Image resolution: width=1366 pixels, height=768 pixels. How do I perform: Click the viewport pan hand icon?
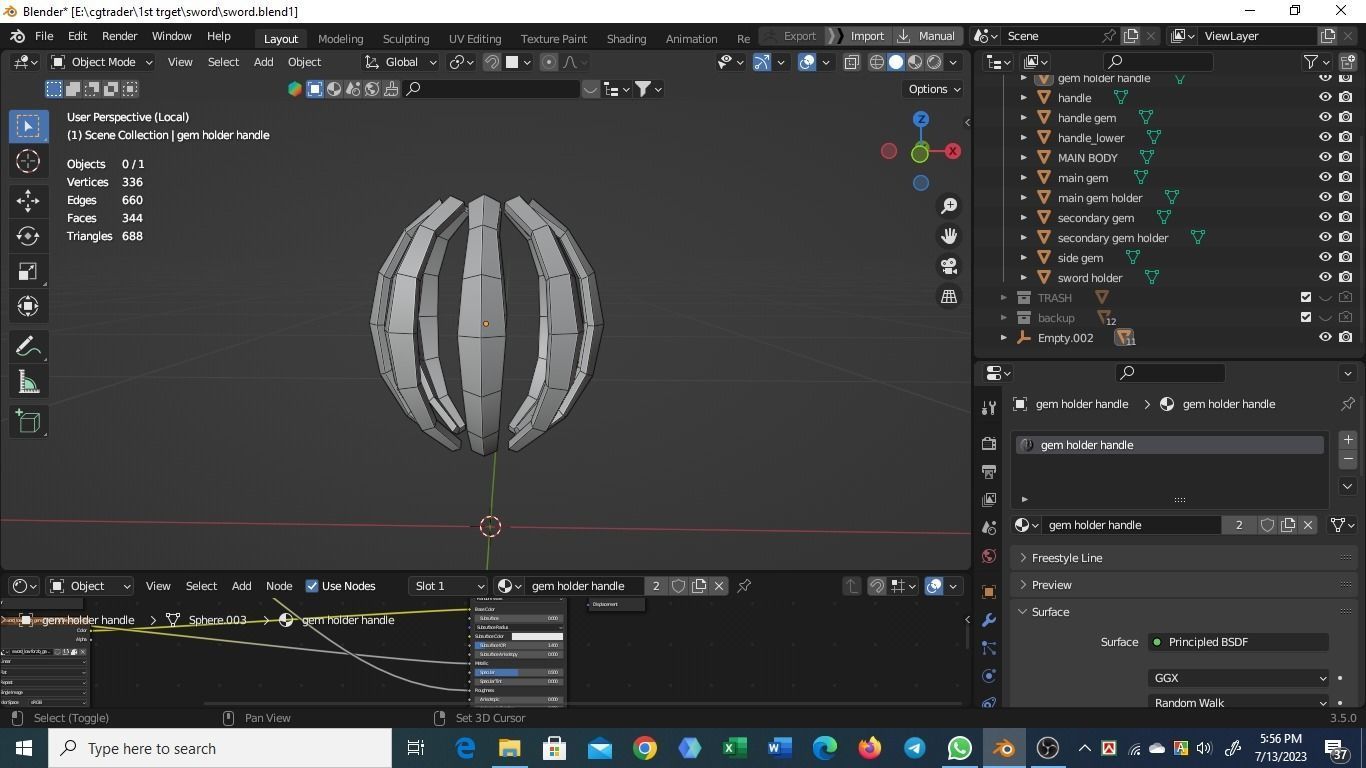click(948, 236)
